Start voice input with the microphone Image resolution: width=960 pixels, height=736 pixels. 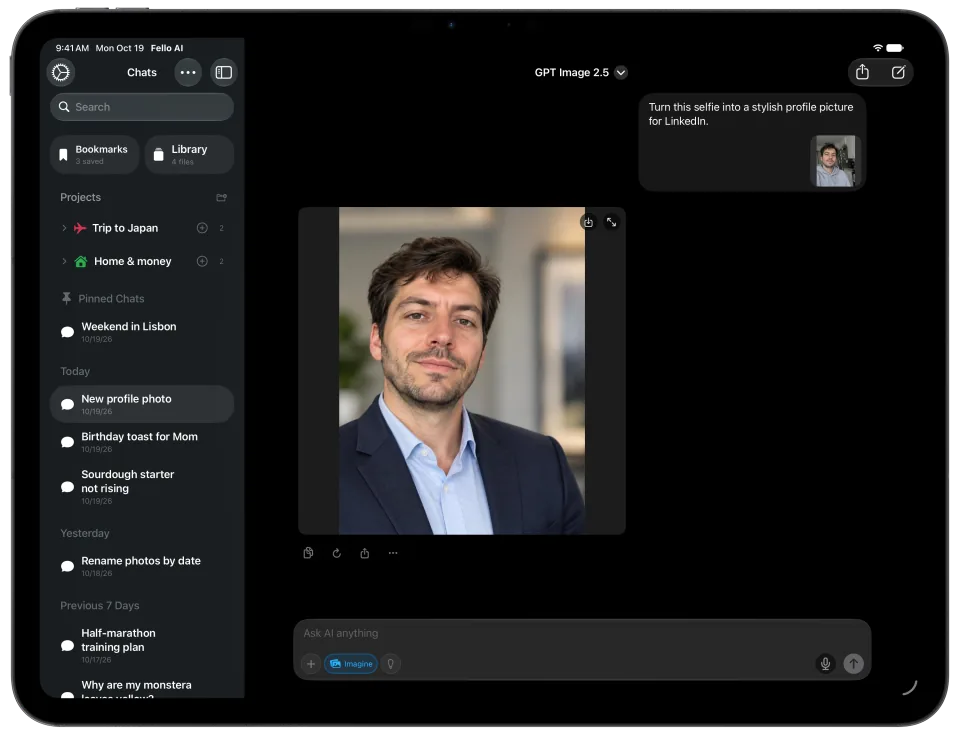[x=825, y=663]
